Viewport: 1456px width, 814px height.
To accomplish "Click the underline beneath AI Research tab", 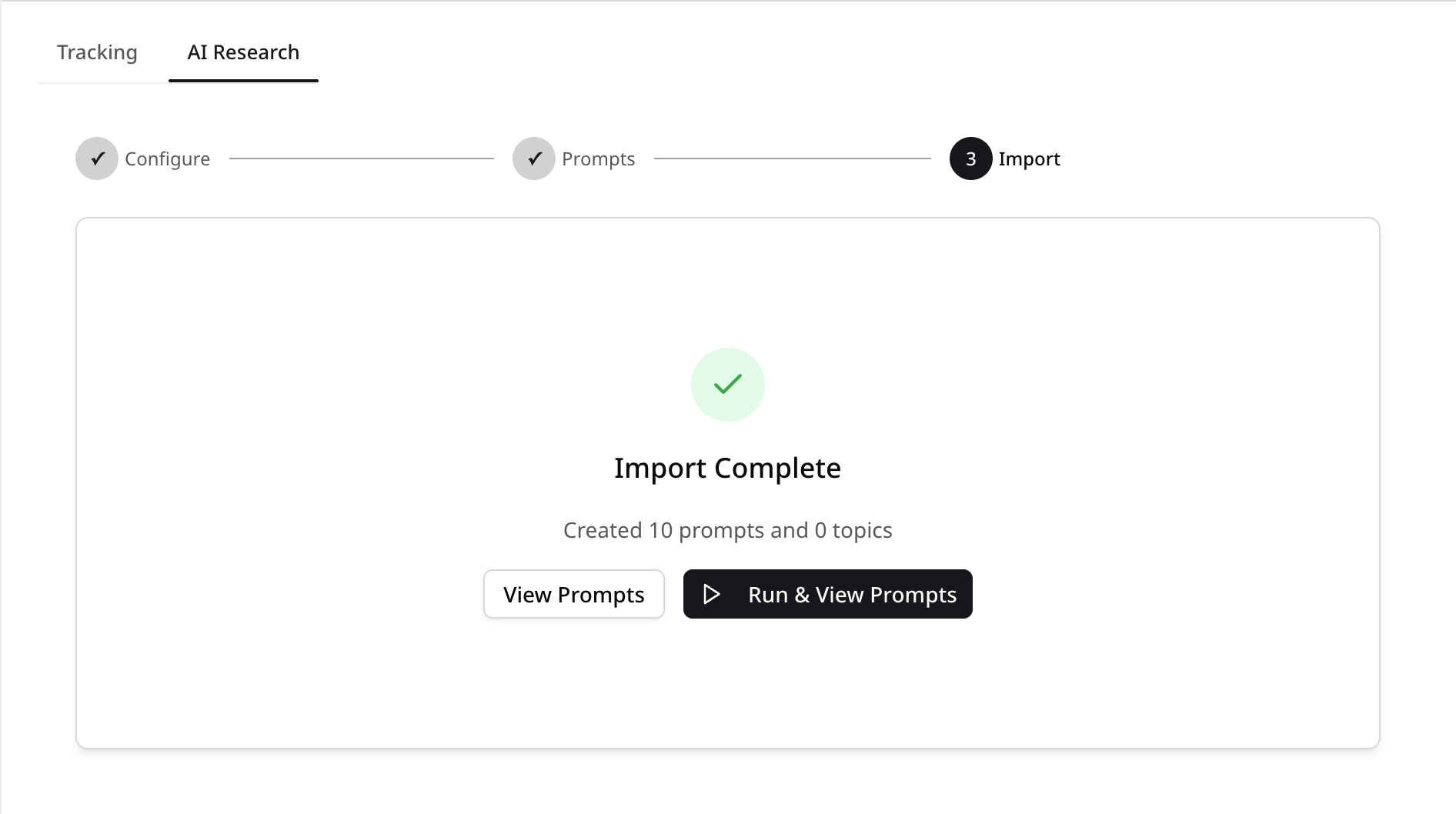I will [x=243, y=80].
